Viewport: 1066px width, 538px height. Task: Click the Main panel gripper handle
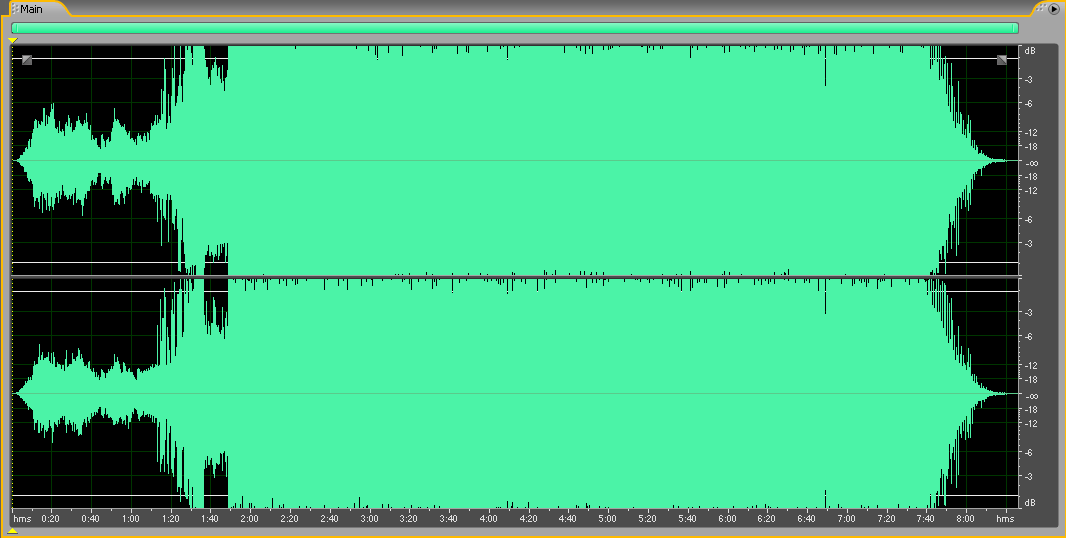tap(14, 9)
